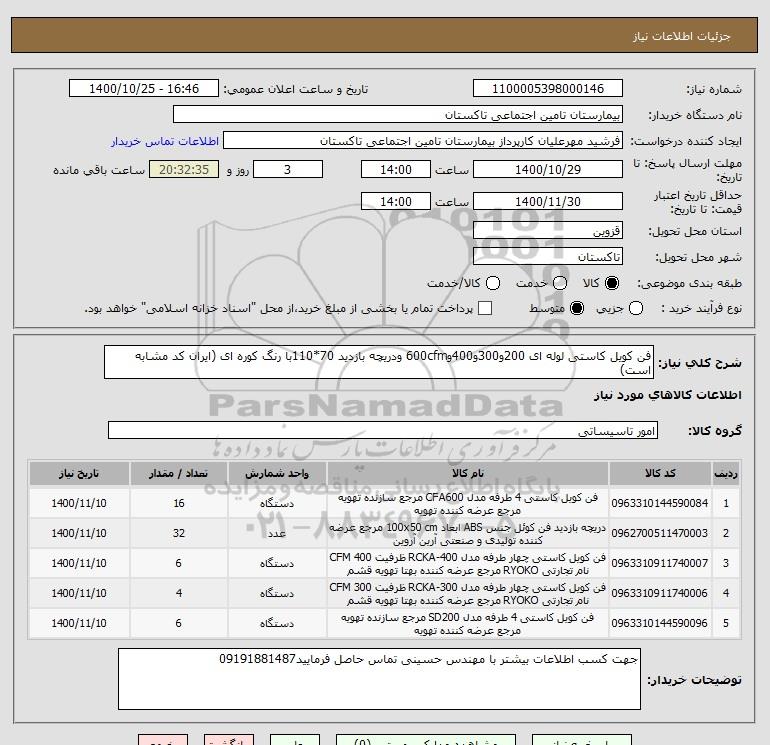This screenshot has width=770, height=745.
Task: Click the RCKA-400 fan coil item name
Action: (468, 564)
